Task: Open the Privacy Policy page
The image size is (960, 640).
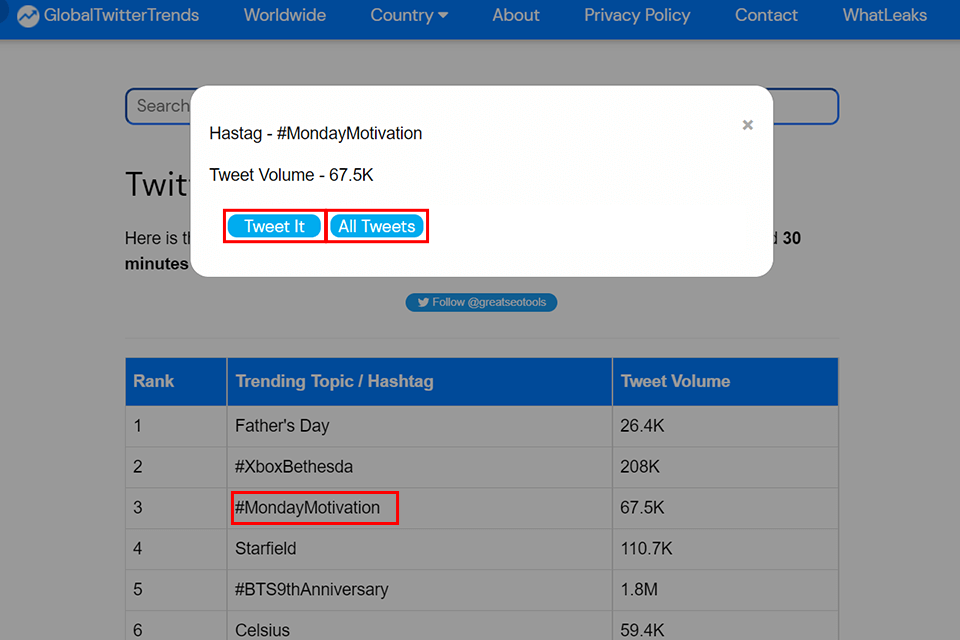Action: click(x=637, y=15)
